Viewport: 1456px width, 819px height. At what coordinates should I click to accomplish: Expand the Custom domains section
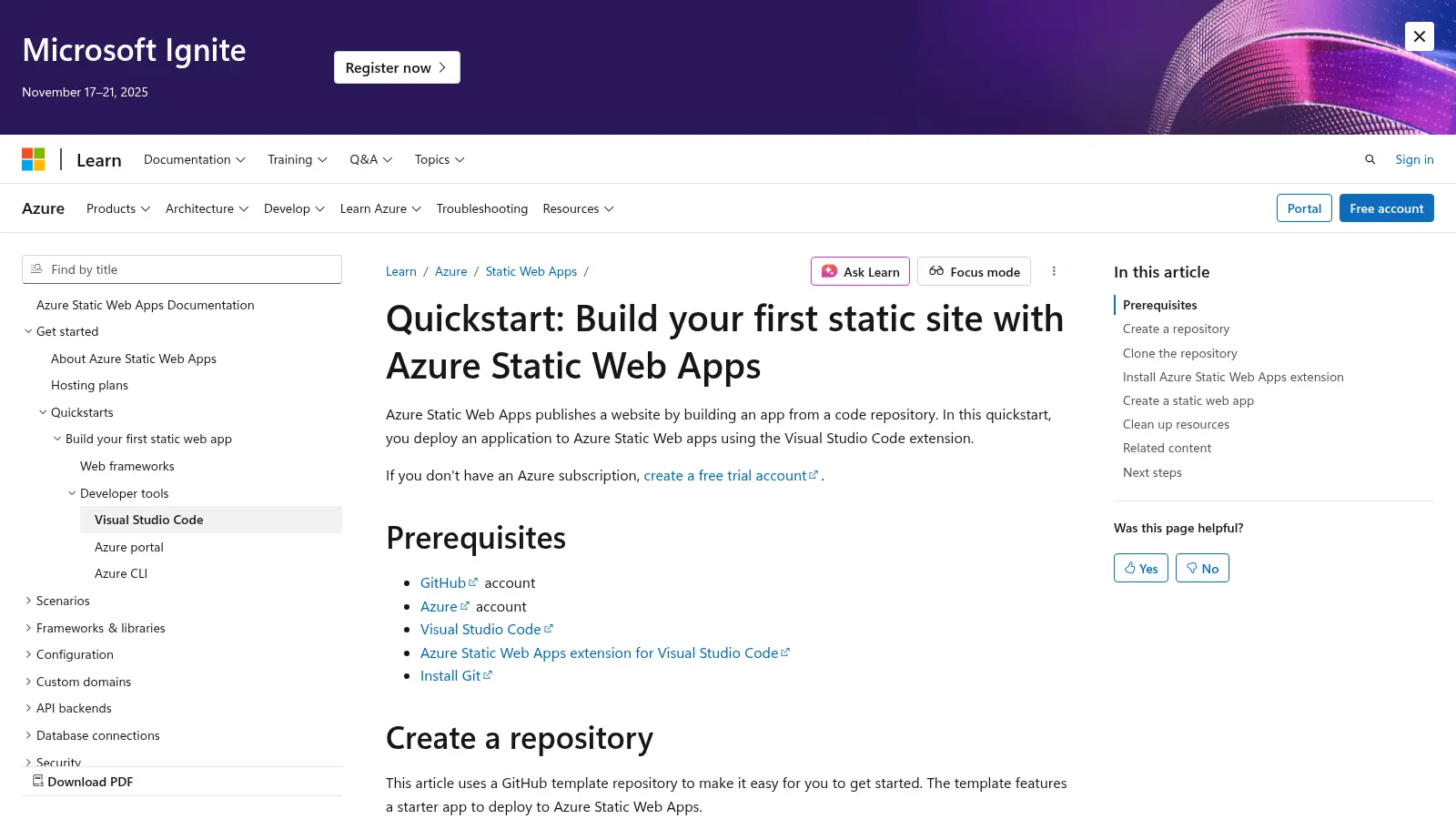76,682
